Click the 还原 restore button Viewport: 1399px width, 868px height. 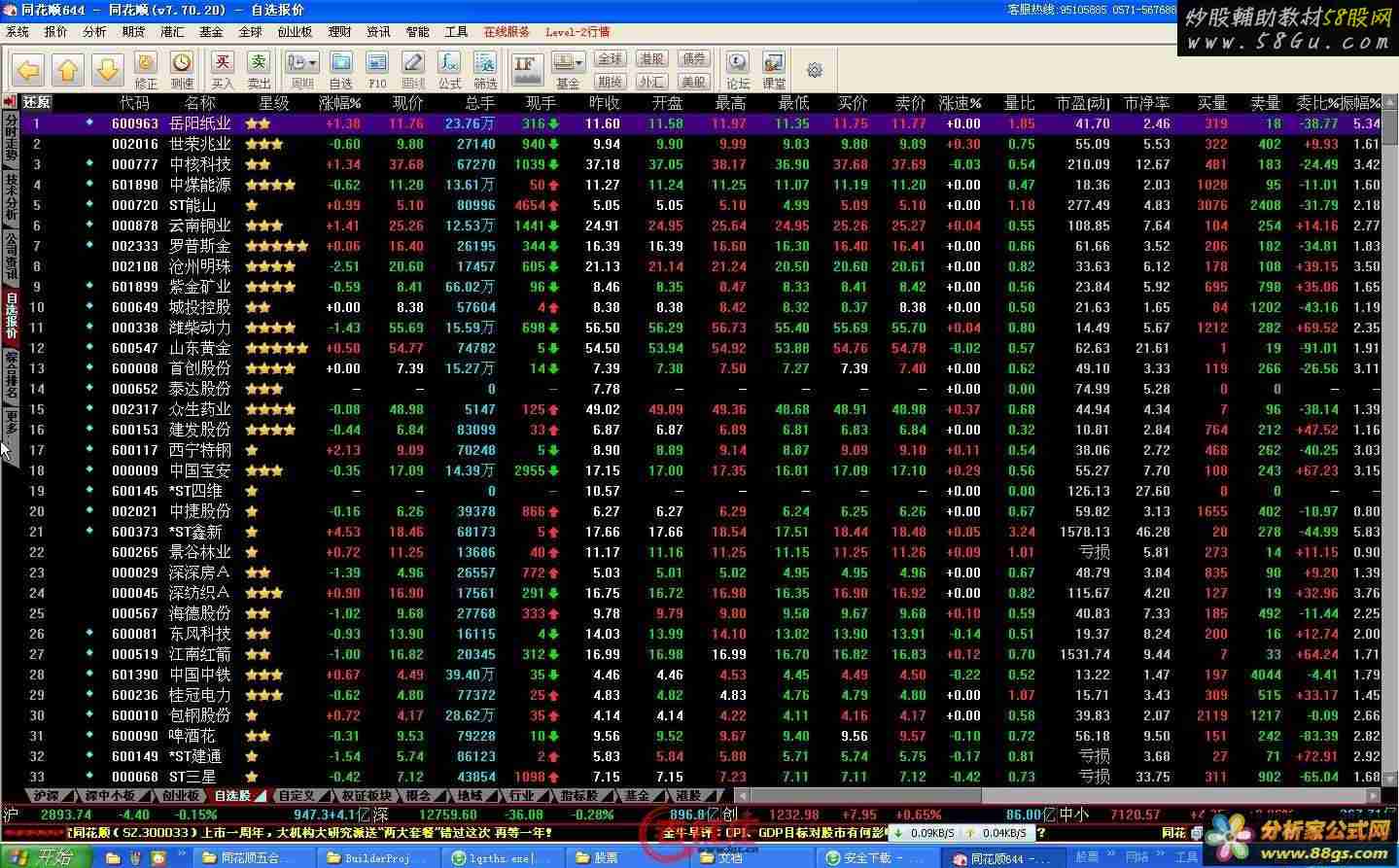37,102
